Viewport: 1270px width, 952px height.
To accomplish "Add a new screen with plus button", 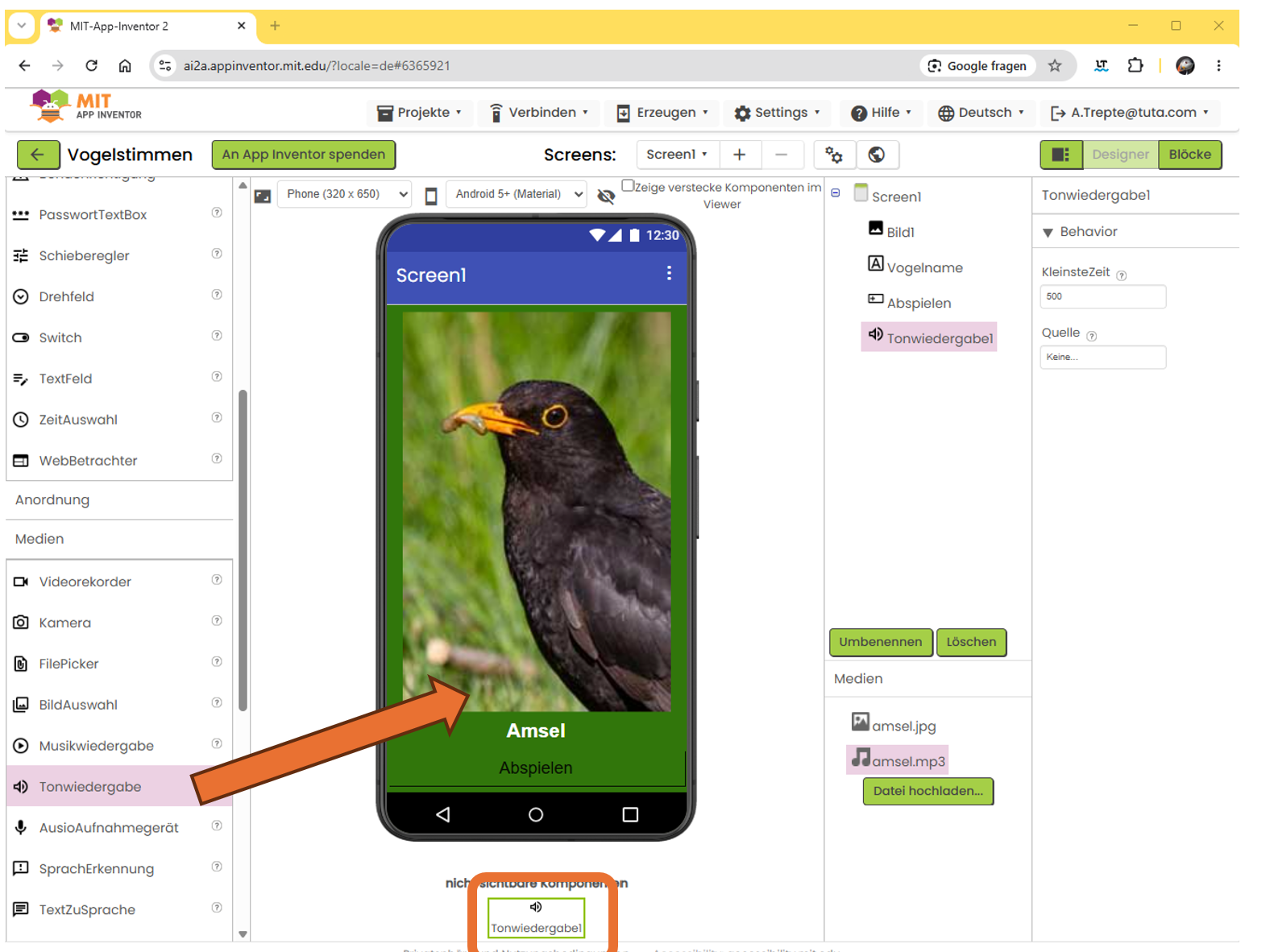I will point(739,155).
